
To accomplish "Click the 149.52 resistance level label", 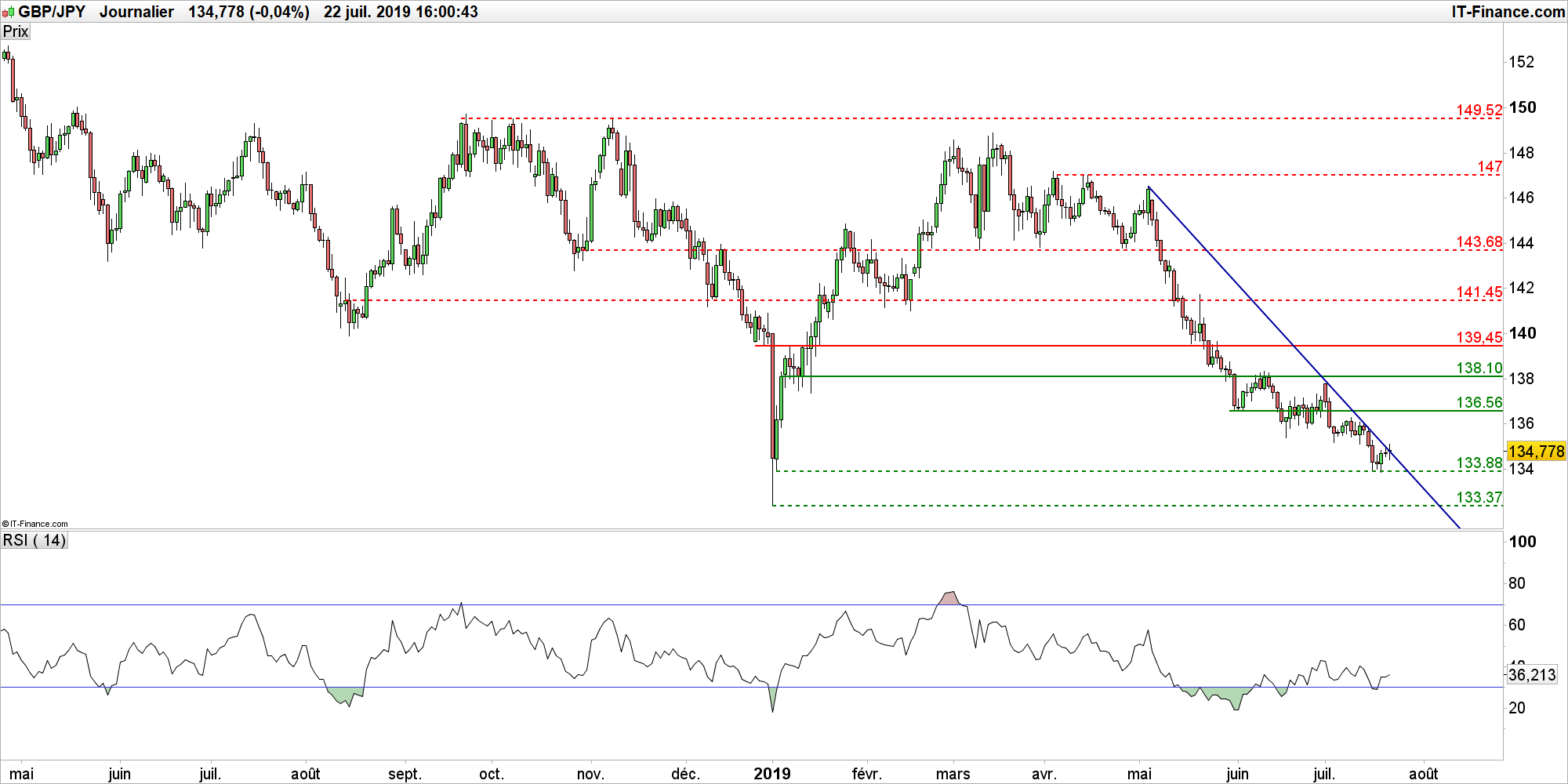I will [1479, 111].
